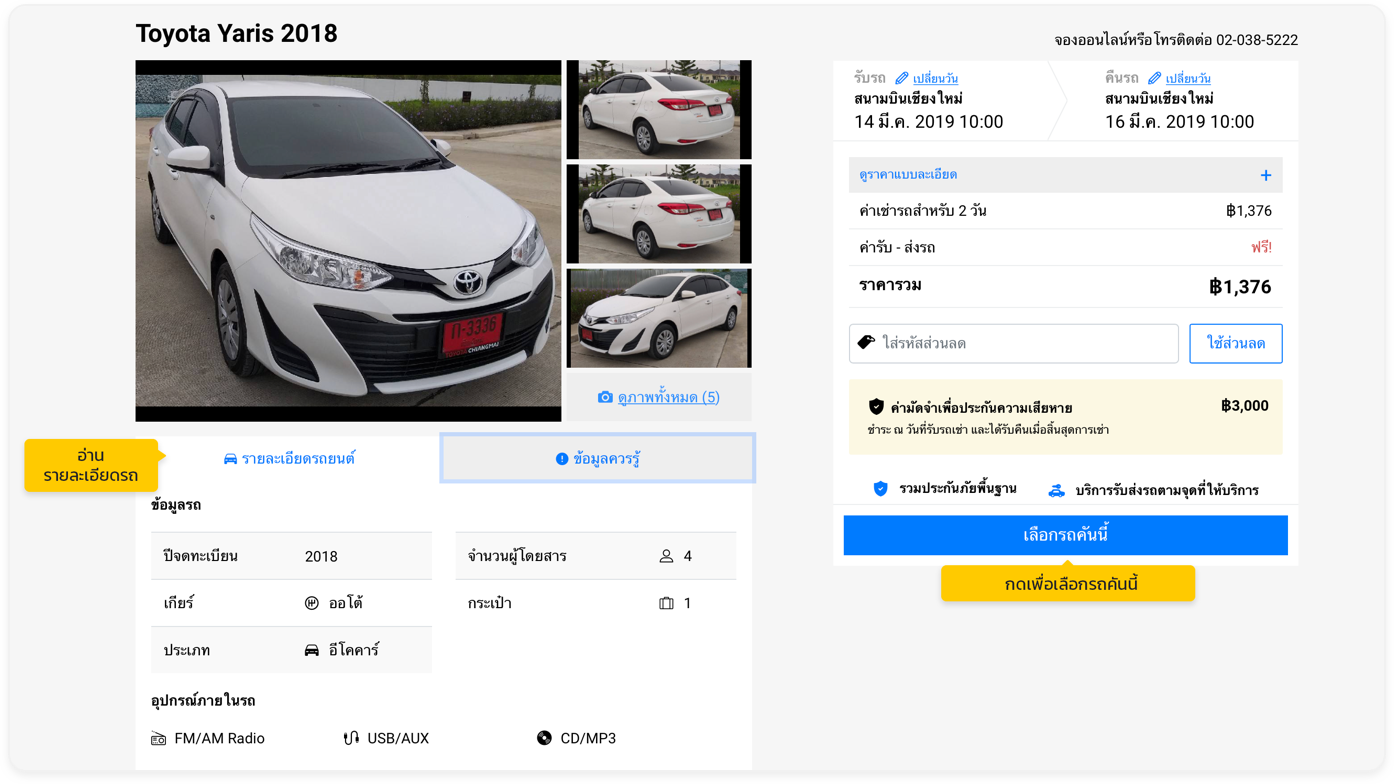Change the pickup date via เปลี่ยนวัน link
Viewport: 1394px width, 784px height.
point(935,78)
